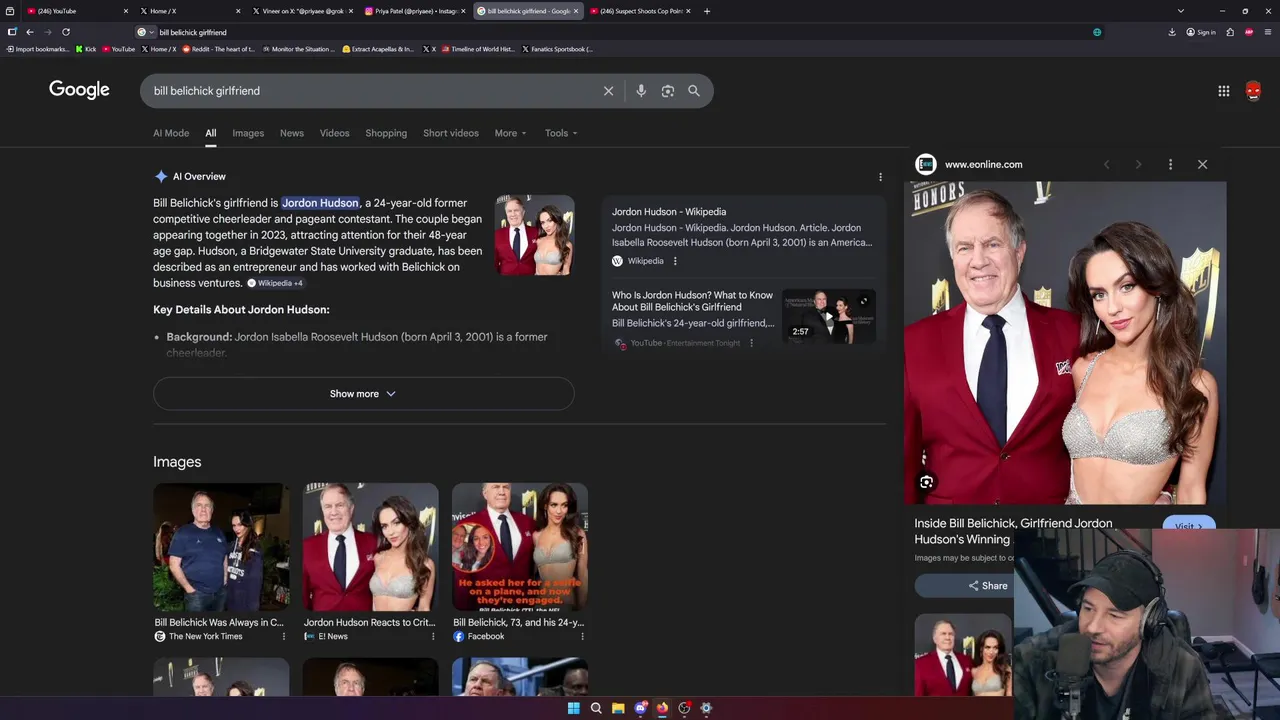Click the Share button in image panel

coord(988,586)
